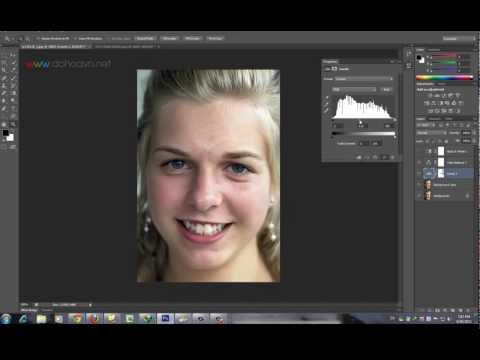Delete the Levels adjustment with trash icon

(x=392, y=157)
